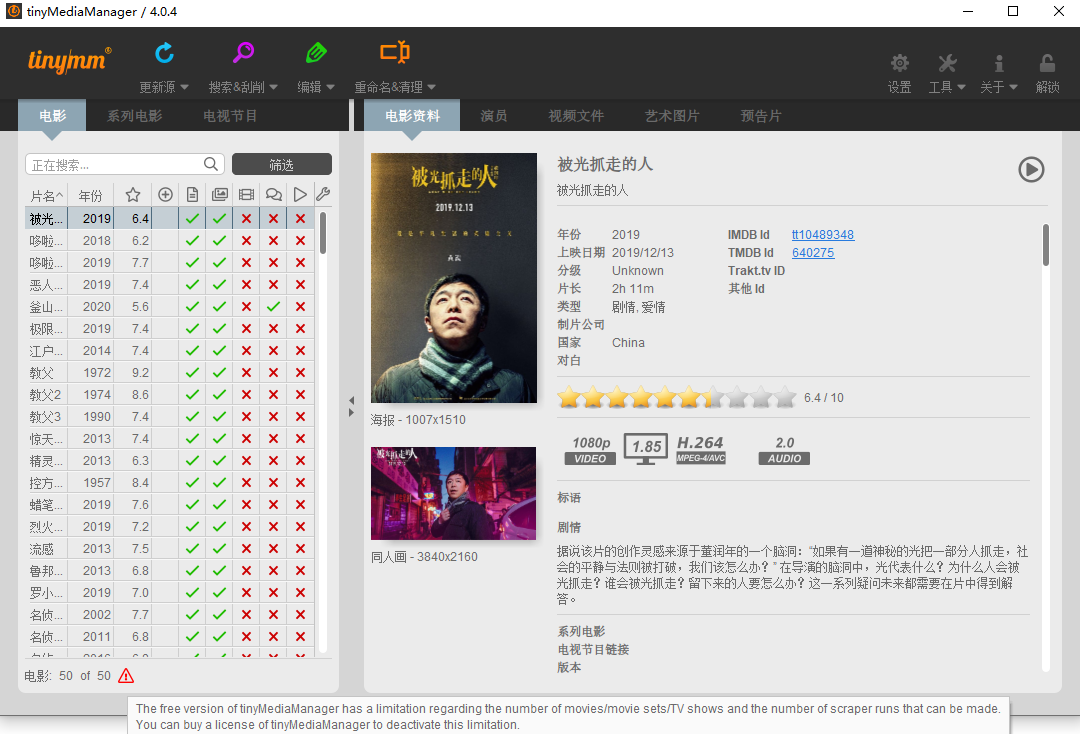The height and width of the screenshot is (734, 1080).
Task: Click the subtitle red X in 1957 8.4 row
Action: pos(273,483)
